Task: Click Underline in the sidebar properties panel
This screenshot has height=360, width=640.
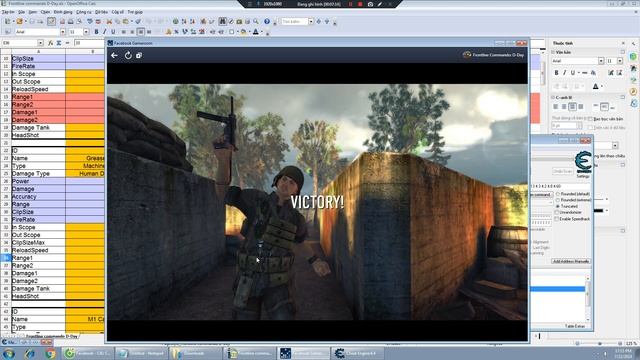Action: tap(573, 73)
